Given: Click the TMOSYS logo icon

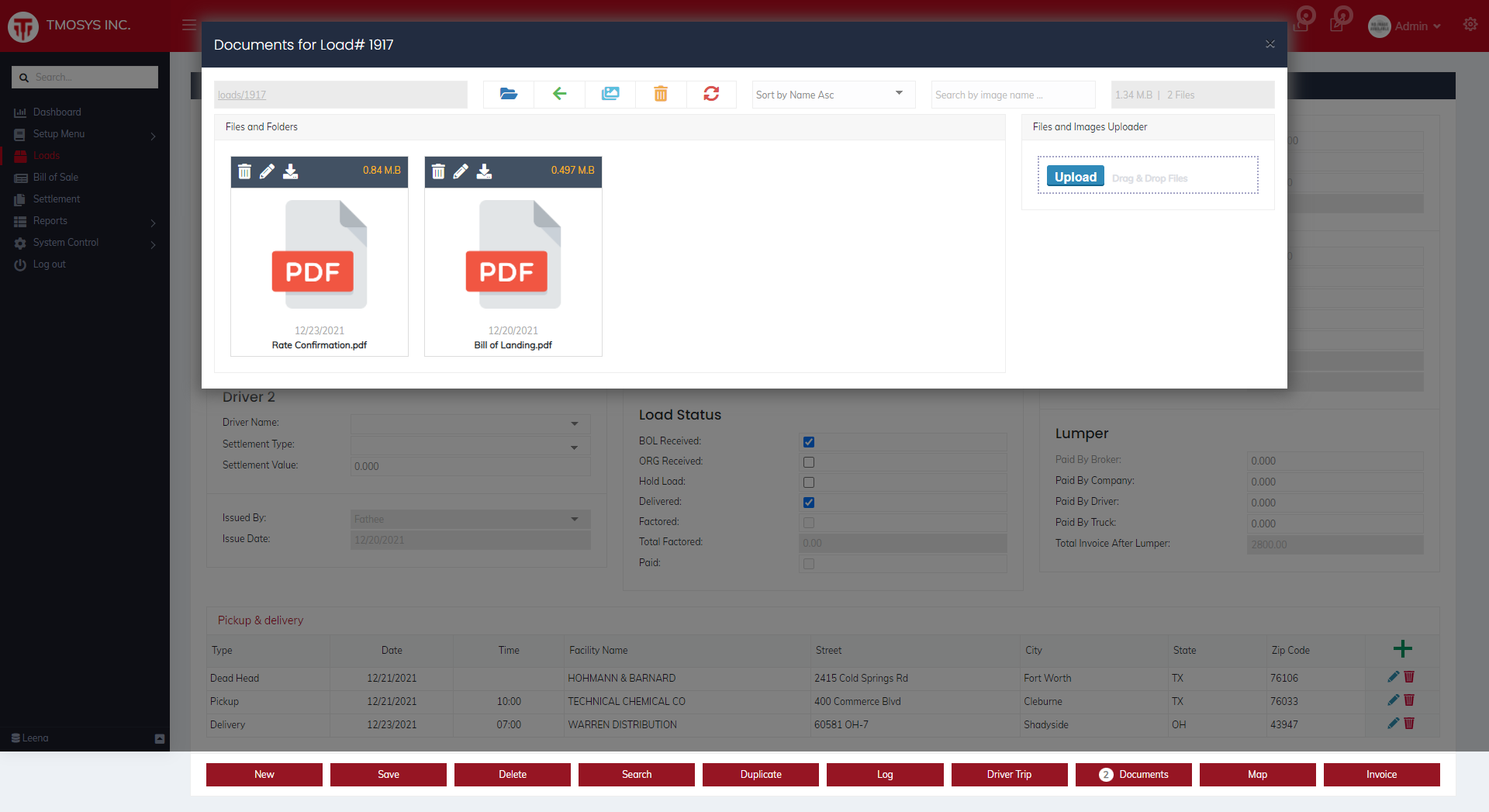Looking at the screenshot, I should tap(23, 26).
